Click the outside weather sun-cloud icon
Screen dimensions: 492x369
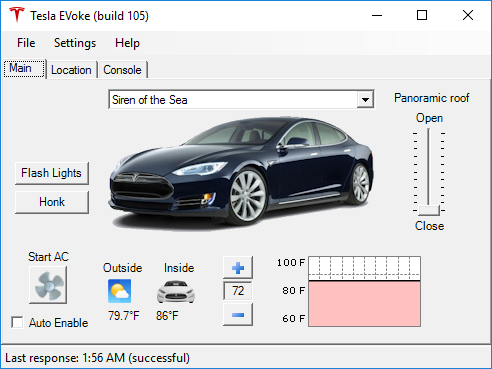[119, 291]
